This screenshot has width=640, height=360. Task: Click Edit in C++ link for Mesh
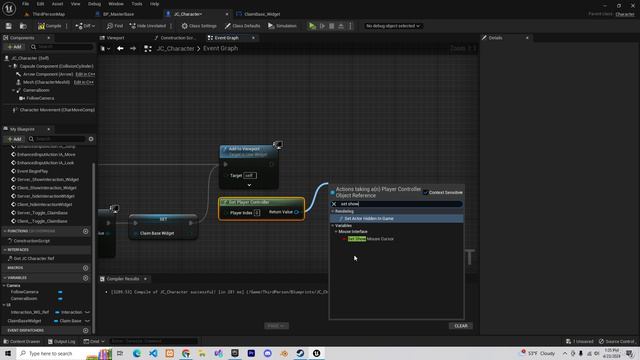(x=84, y=82)
